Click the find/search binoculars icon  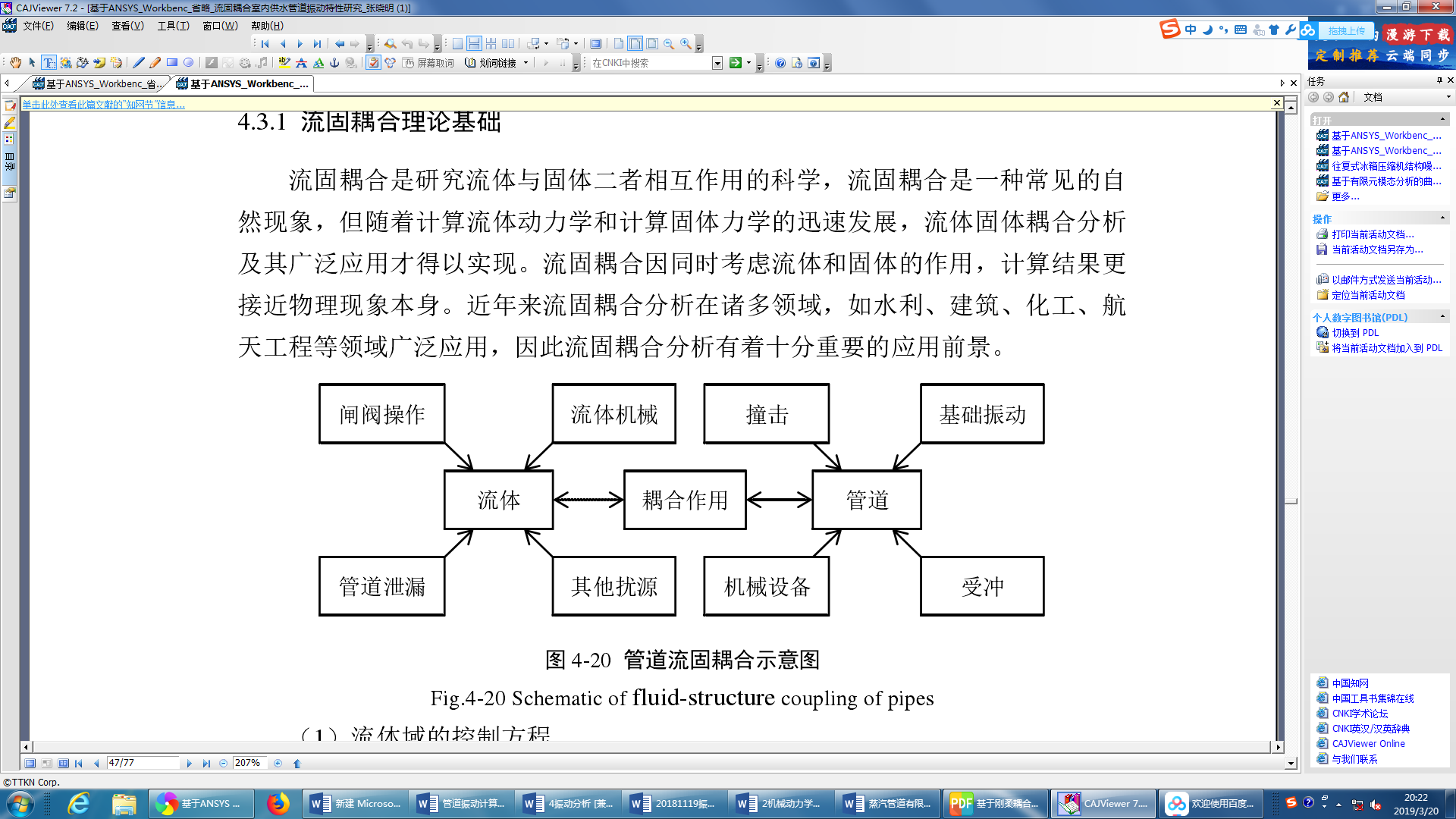(390, 44)
